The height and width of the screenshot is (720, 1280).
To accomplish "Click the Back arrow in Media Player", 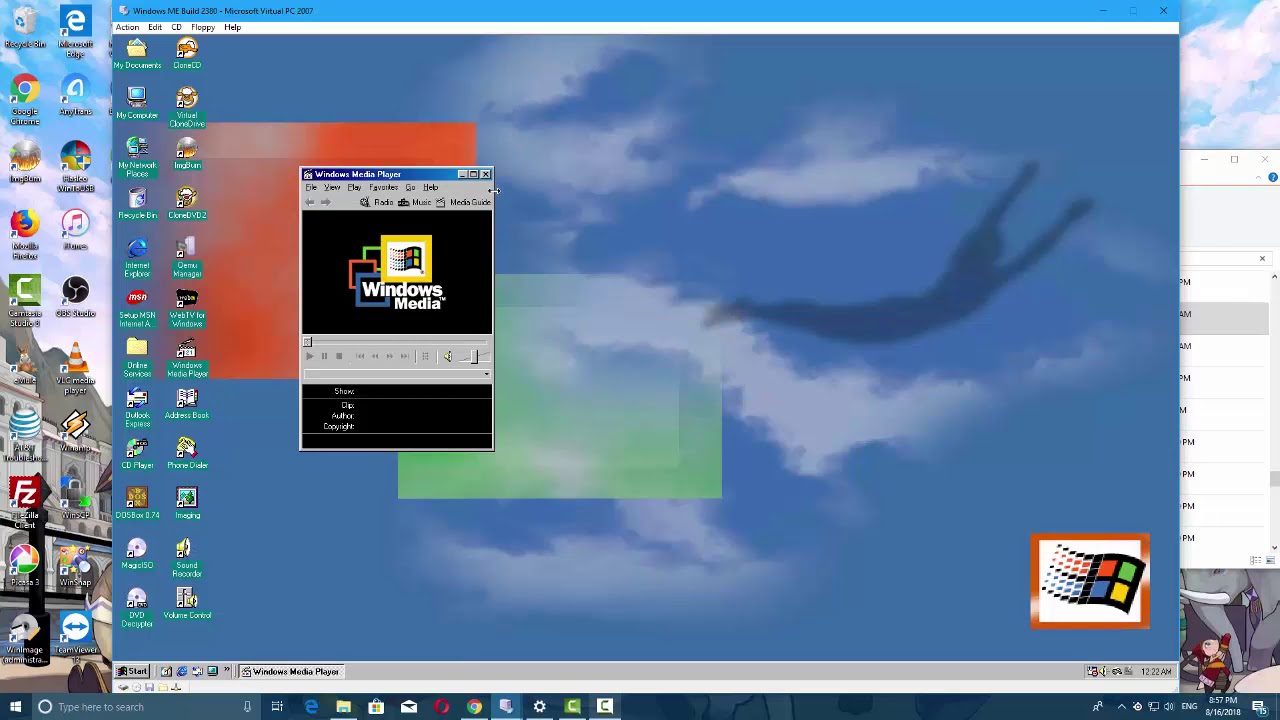I will coord(310,202).
